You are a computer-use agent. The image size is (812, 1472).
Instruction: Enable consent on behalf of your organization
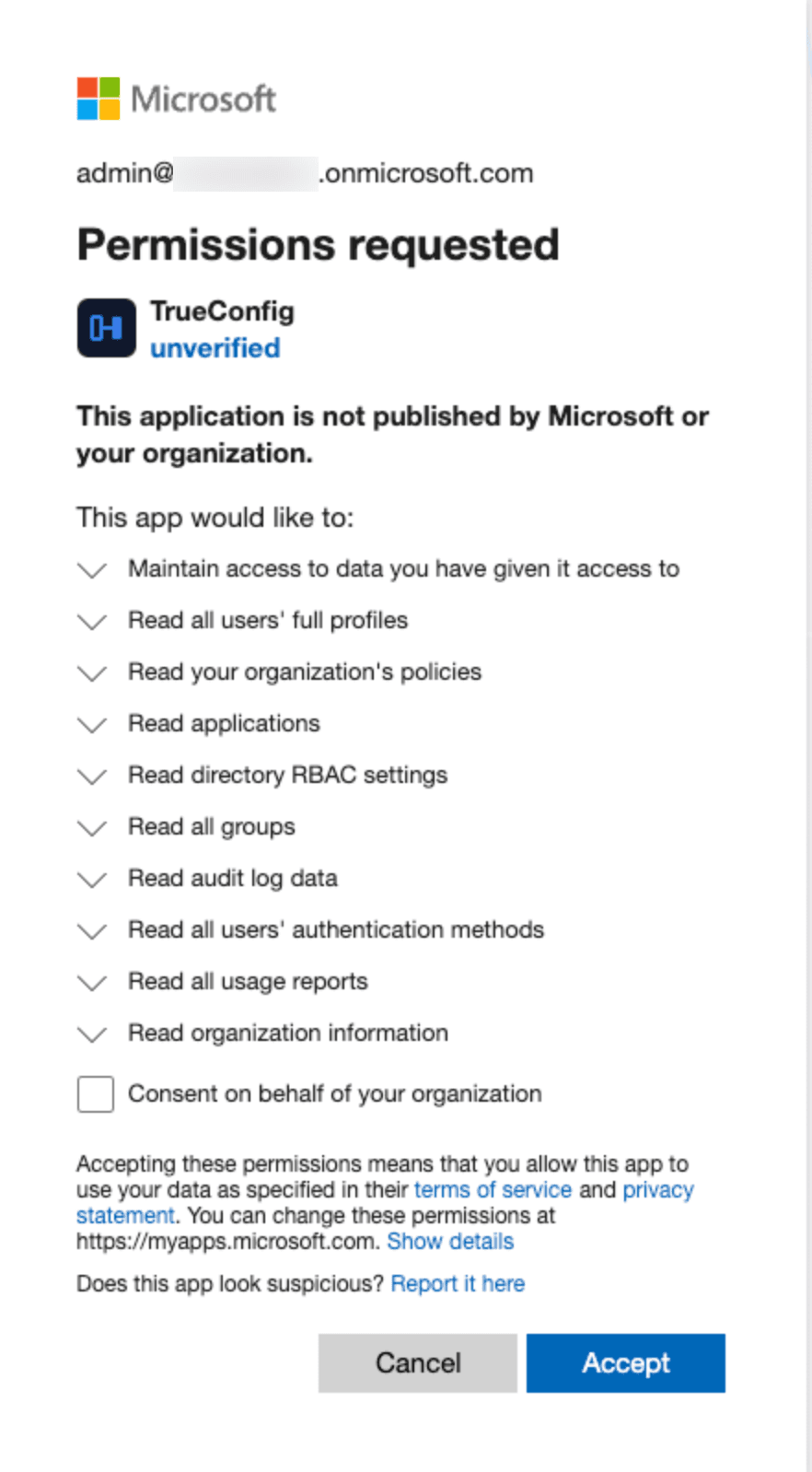click(x=95, y=1093)
